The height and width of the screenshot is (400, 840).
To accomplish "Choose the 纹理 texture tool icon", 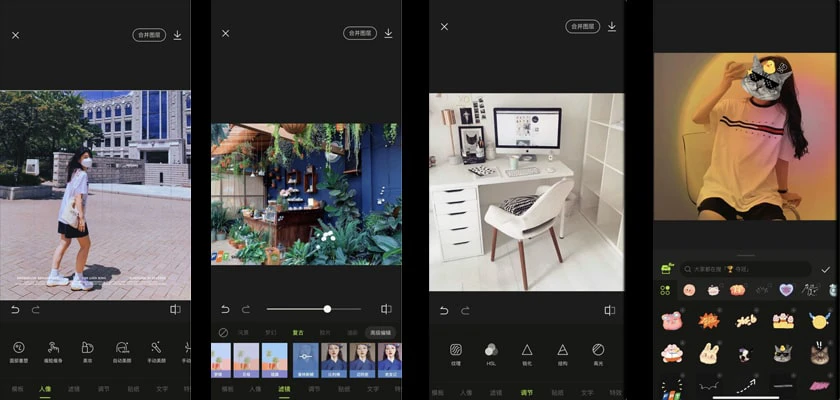I will pos(455,350).
